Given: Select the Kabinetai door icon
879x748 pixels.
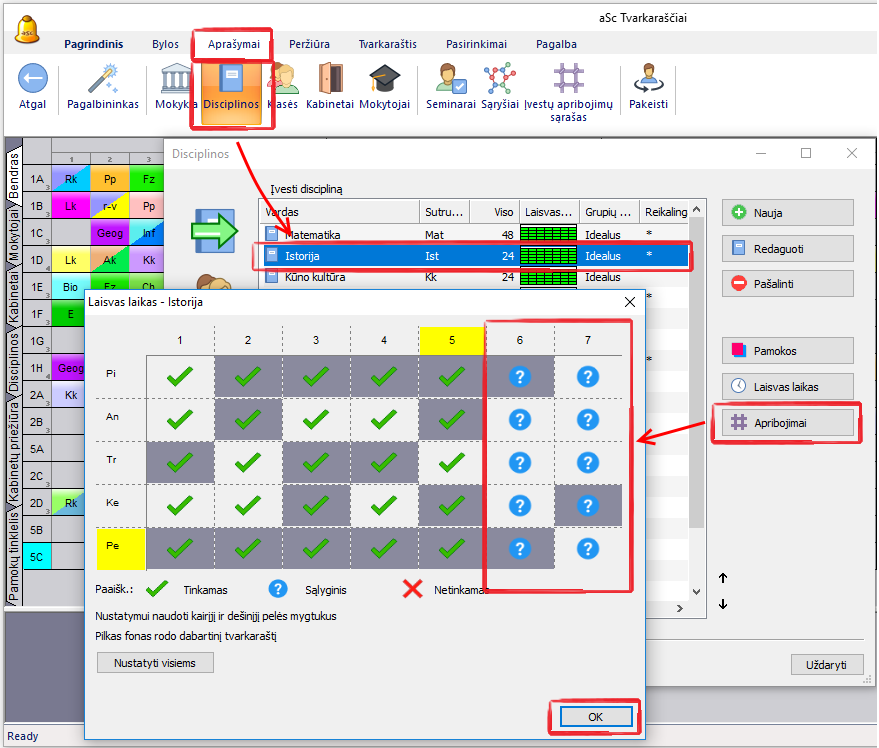Looking at the screenshot, I should coord(330,80).
